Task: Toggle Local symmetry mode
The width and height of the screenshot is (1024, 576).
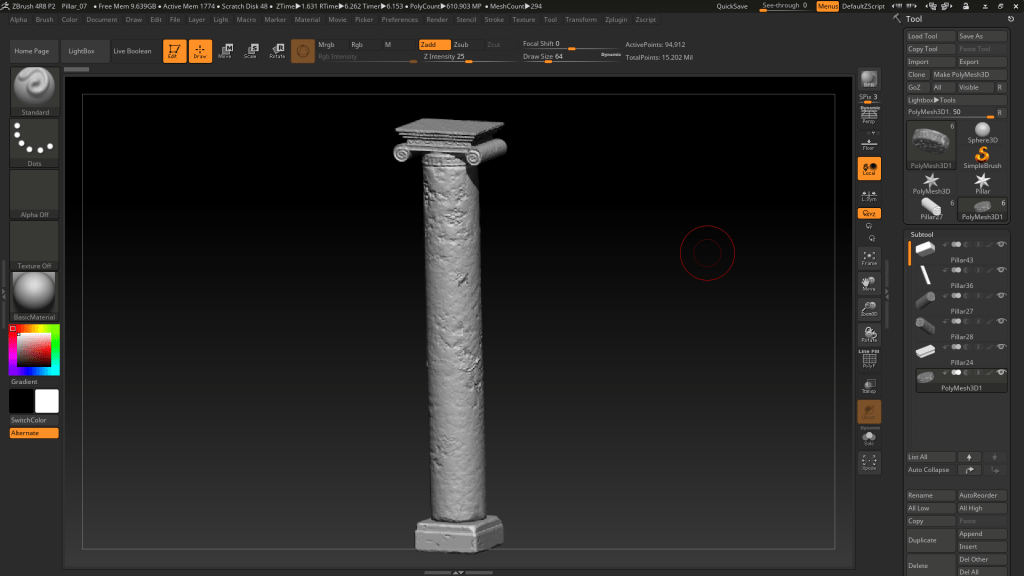Action: 869,169
